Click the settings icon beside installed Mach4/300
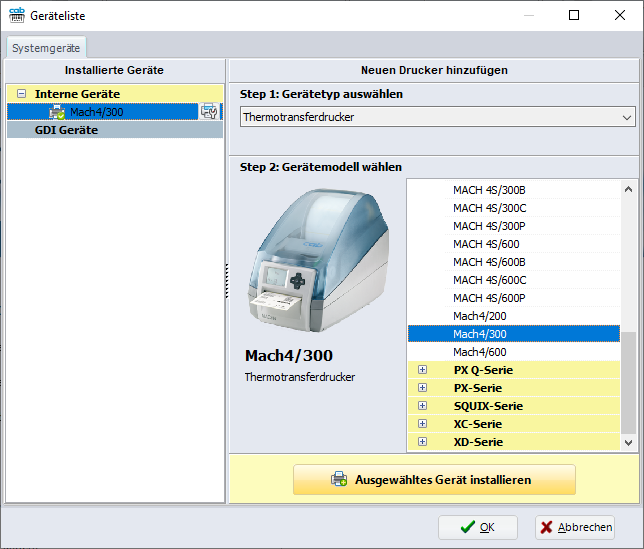This screenshot has height=549, width=644. coord(209,112)
